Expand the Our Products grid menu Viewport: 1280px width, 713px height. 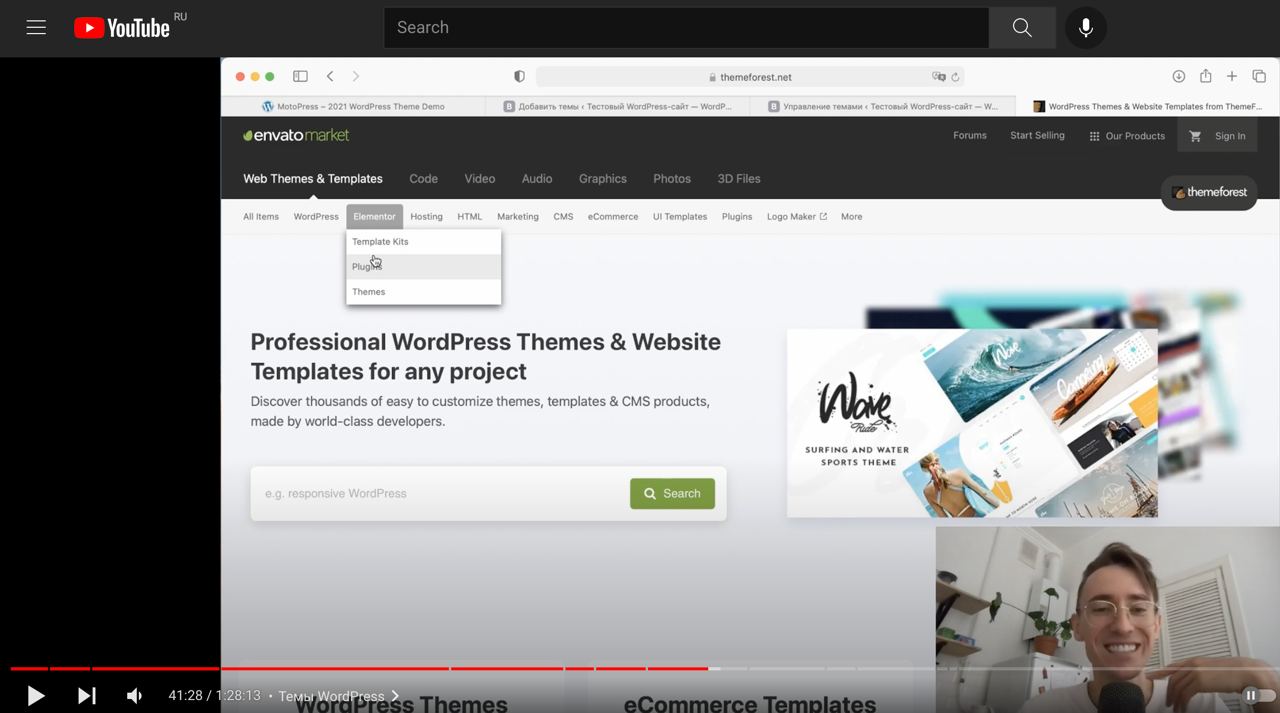click(1127, 136)
